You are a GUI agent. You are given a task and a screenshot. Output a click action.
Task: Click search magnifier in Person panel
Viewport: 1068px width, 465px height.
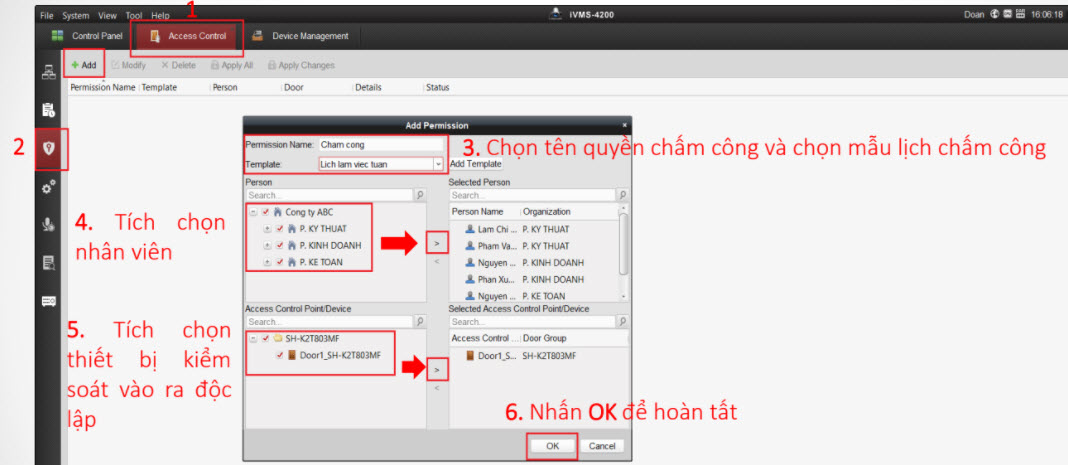[x=420, y=196]
